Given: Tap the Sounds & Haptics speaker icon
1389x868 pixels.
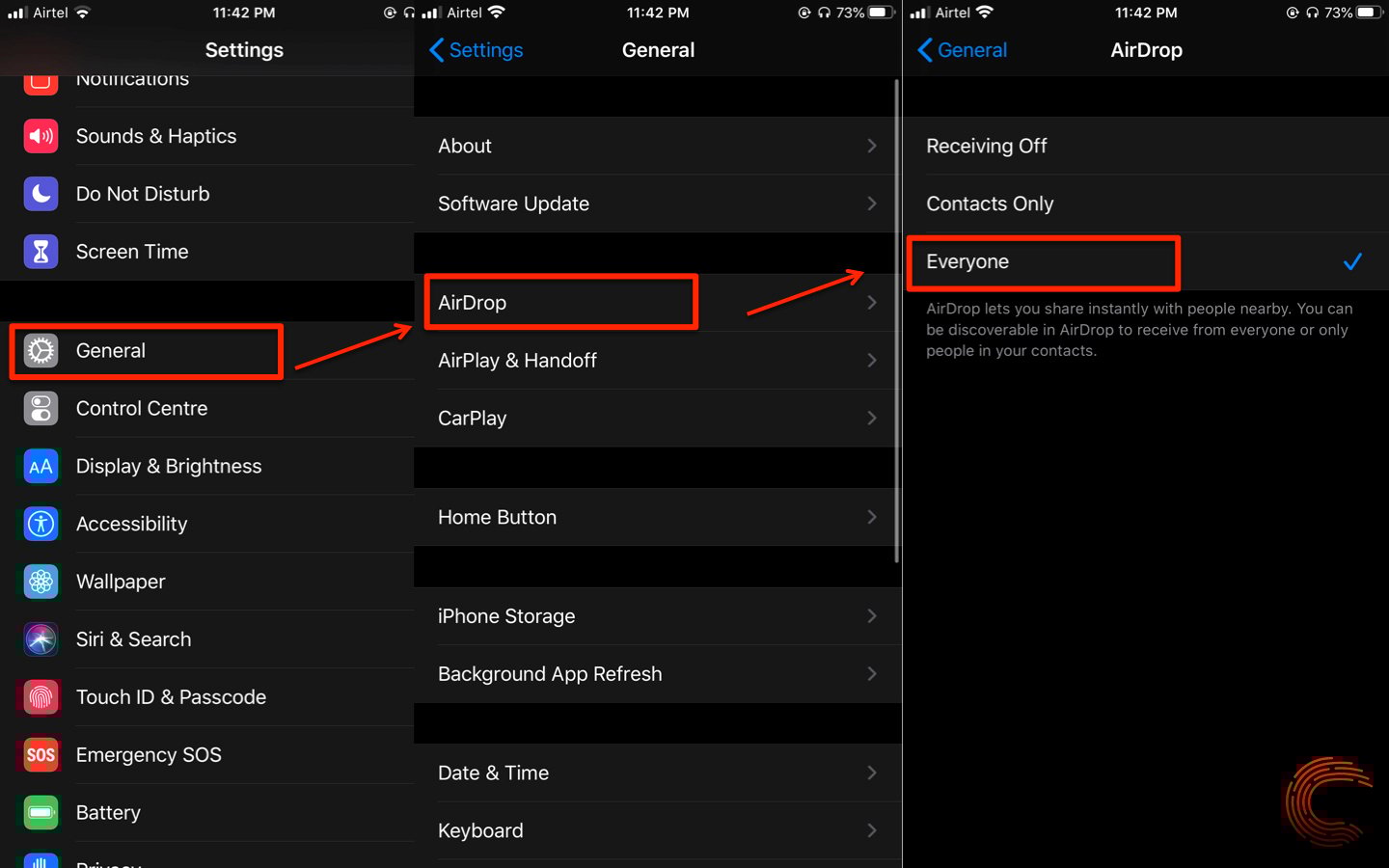Looking at the screenshot, I should coord(41,136).
